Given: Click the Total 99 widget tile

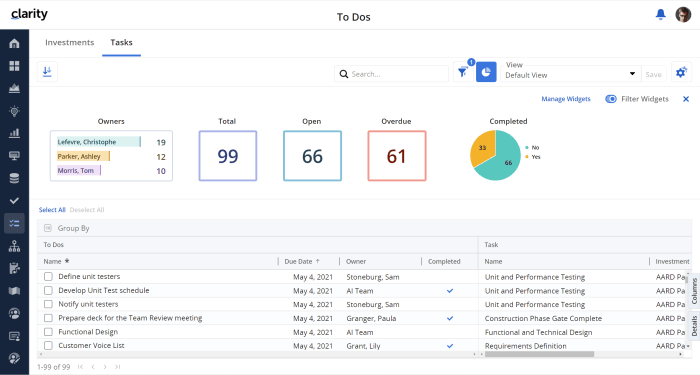Looking at the screenshot, I should tap(228, 156).
